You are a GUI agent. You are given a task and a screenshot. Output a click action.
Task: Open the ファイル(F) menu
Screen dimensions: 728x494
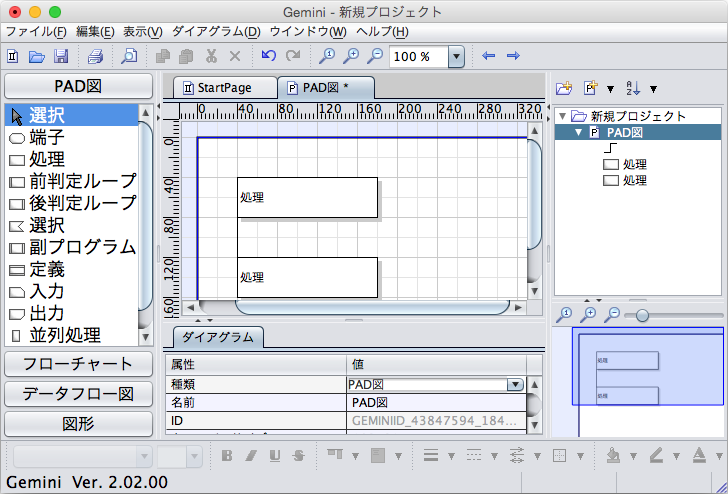coord(36,32)
